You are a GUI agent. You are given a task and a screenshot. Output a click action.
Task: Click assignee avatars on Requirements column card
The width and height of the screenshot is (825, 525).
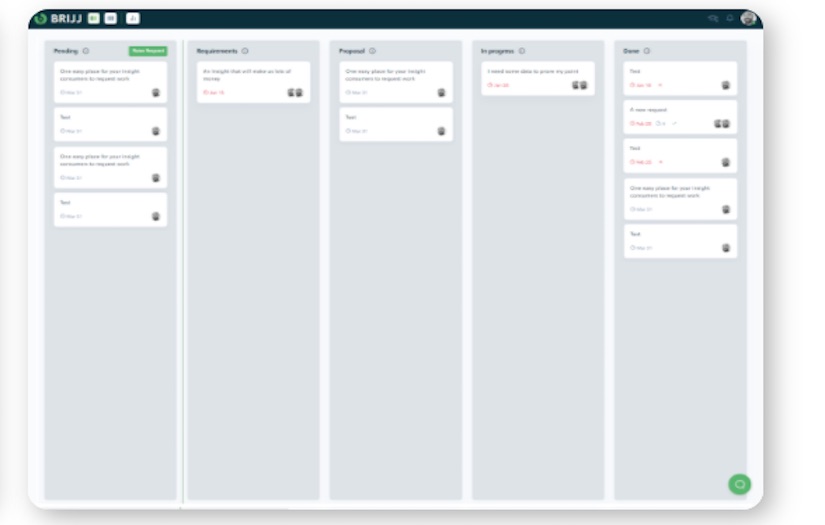coord(295,93)
